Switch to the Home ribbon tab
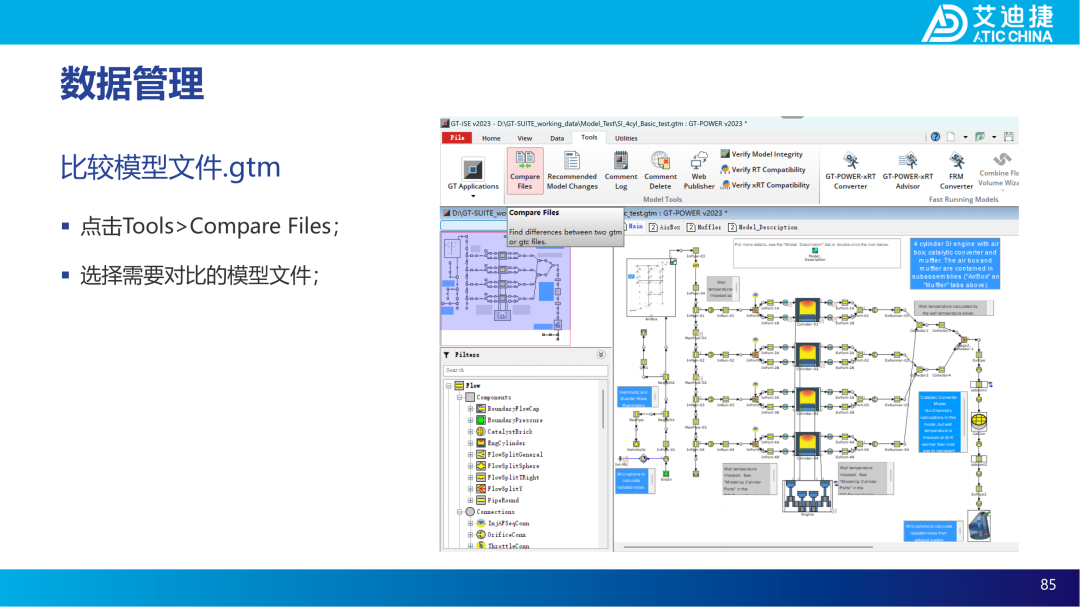This screenshot has width=1080, height=607. click(x=491, y=138)
